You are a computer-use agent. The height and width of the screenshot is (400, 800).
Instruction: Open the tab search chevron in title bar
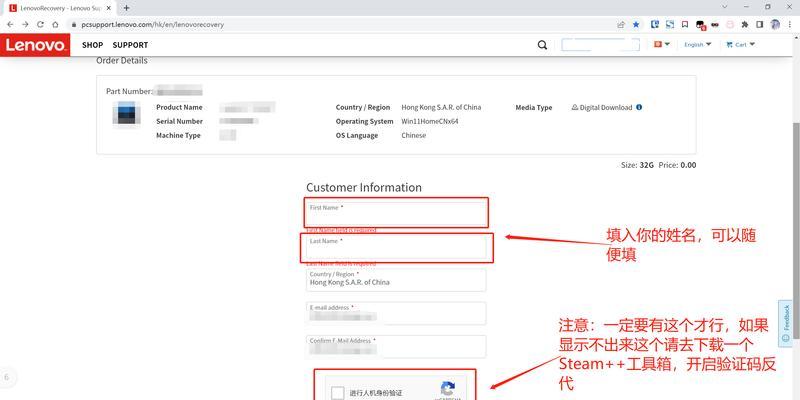724,7
